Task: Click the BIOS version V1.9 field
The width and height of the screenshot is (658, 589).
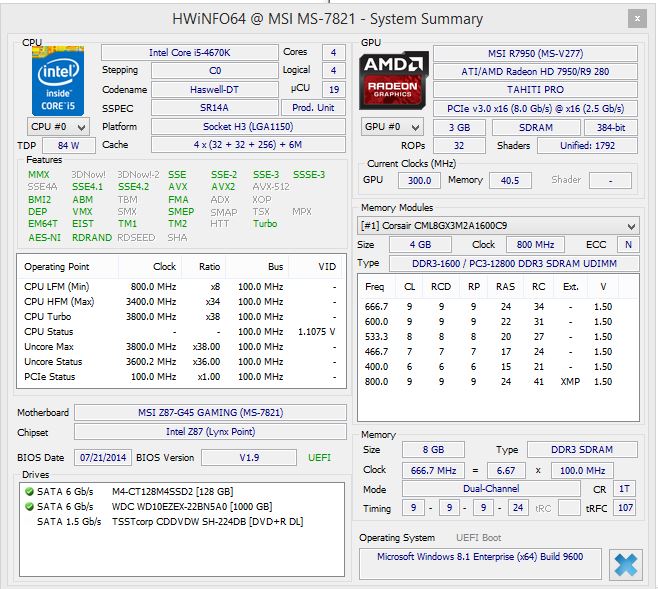Action: 249,458
